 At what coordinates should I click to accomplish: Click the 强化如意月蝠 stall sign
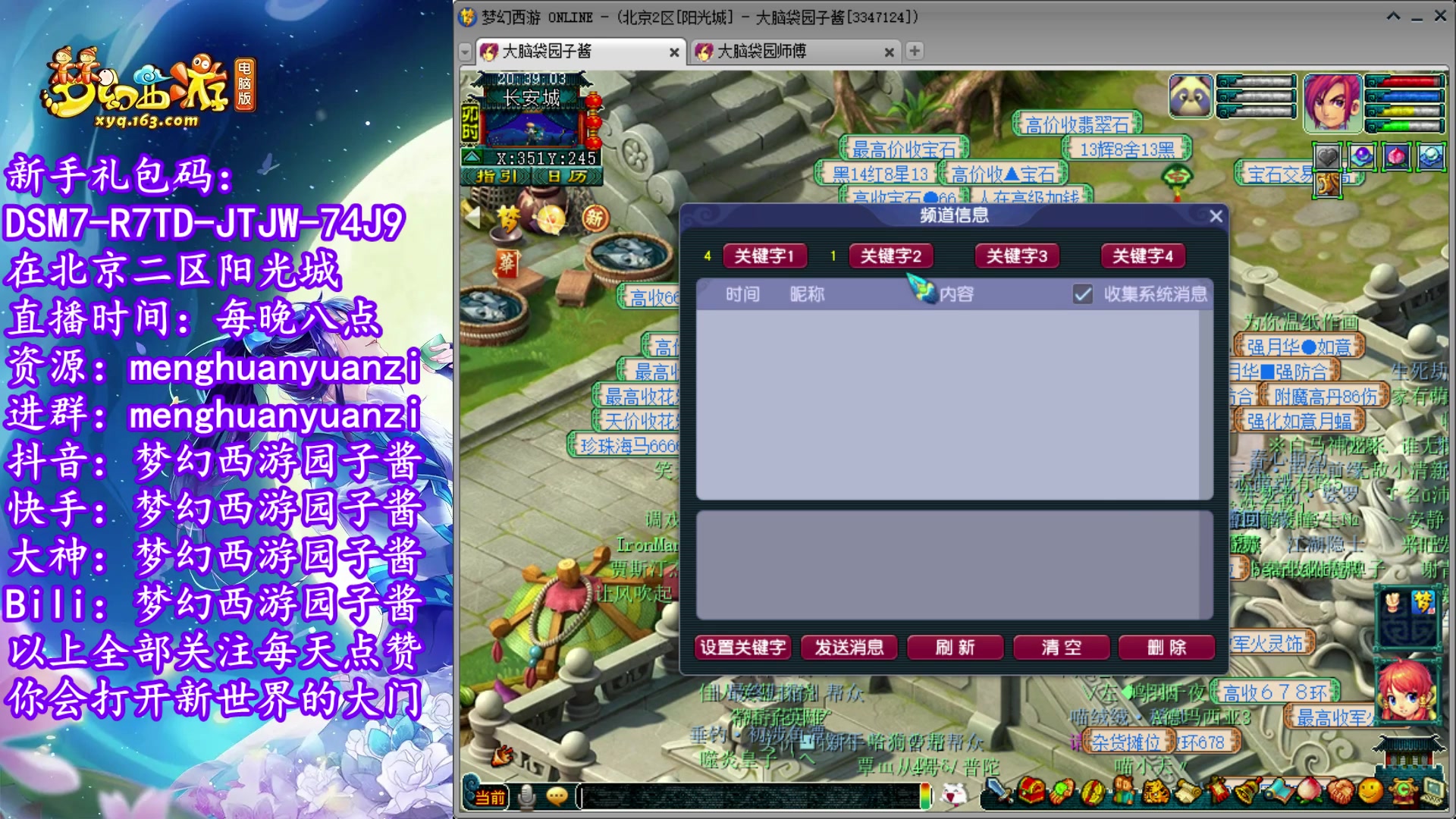1300,420
